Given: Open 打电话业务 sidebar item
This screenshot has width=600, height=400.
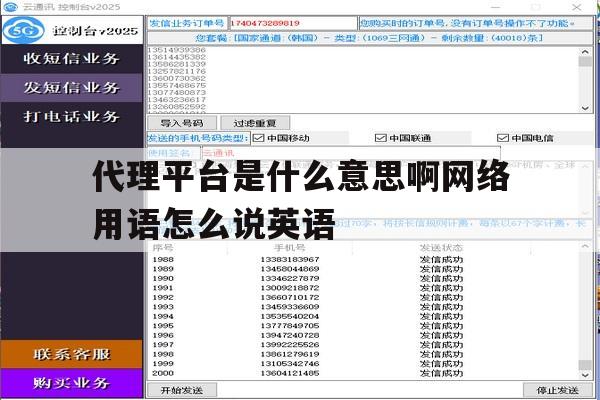Looking at the screenshot, I should point(71,116).
